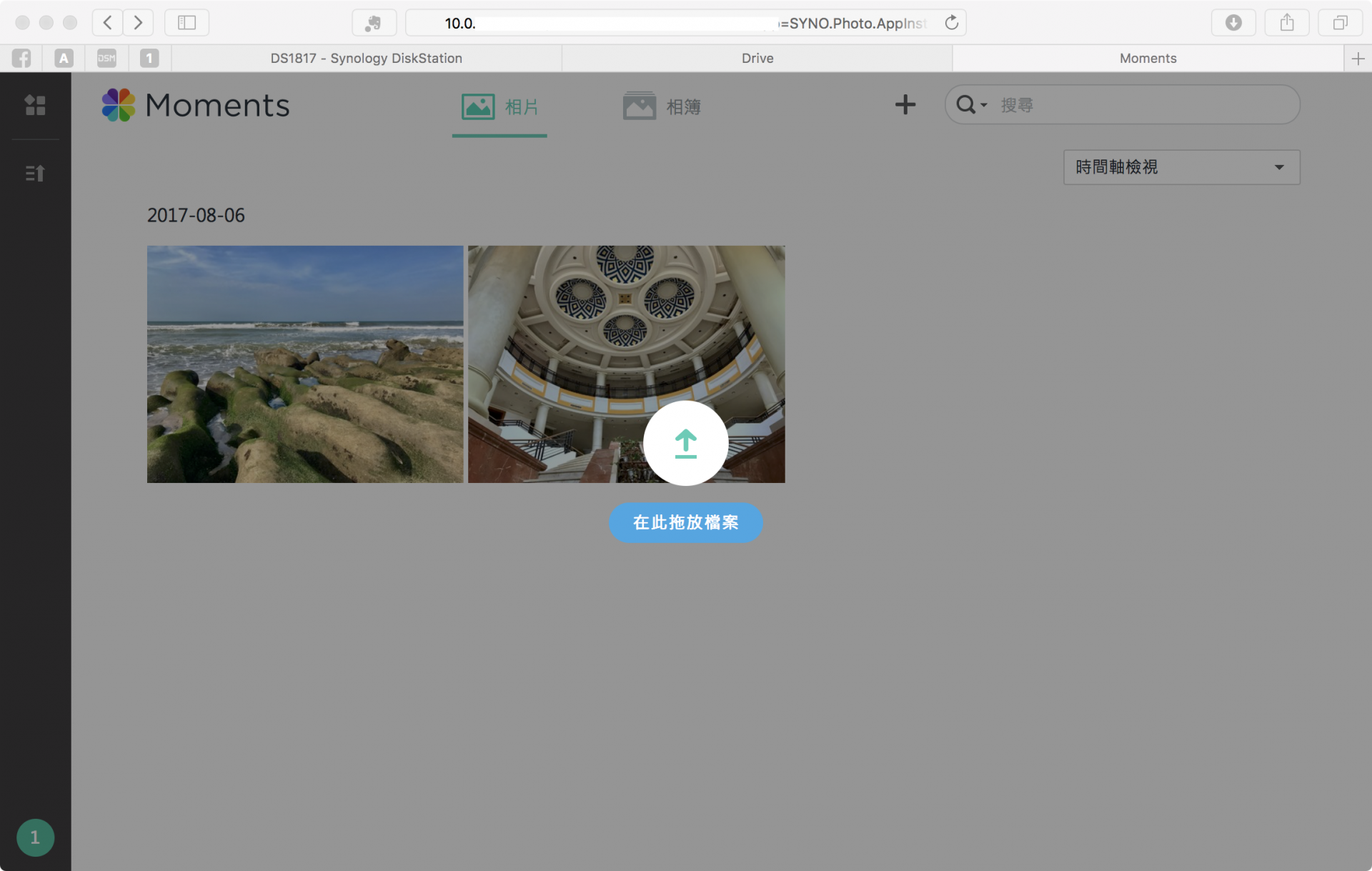Open the main menu grid icon in sidebar
Screen dimensions: 1372x871
tap(35, 105)
